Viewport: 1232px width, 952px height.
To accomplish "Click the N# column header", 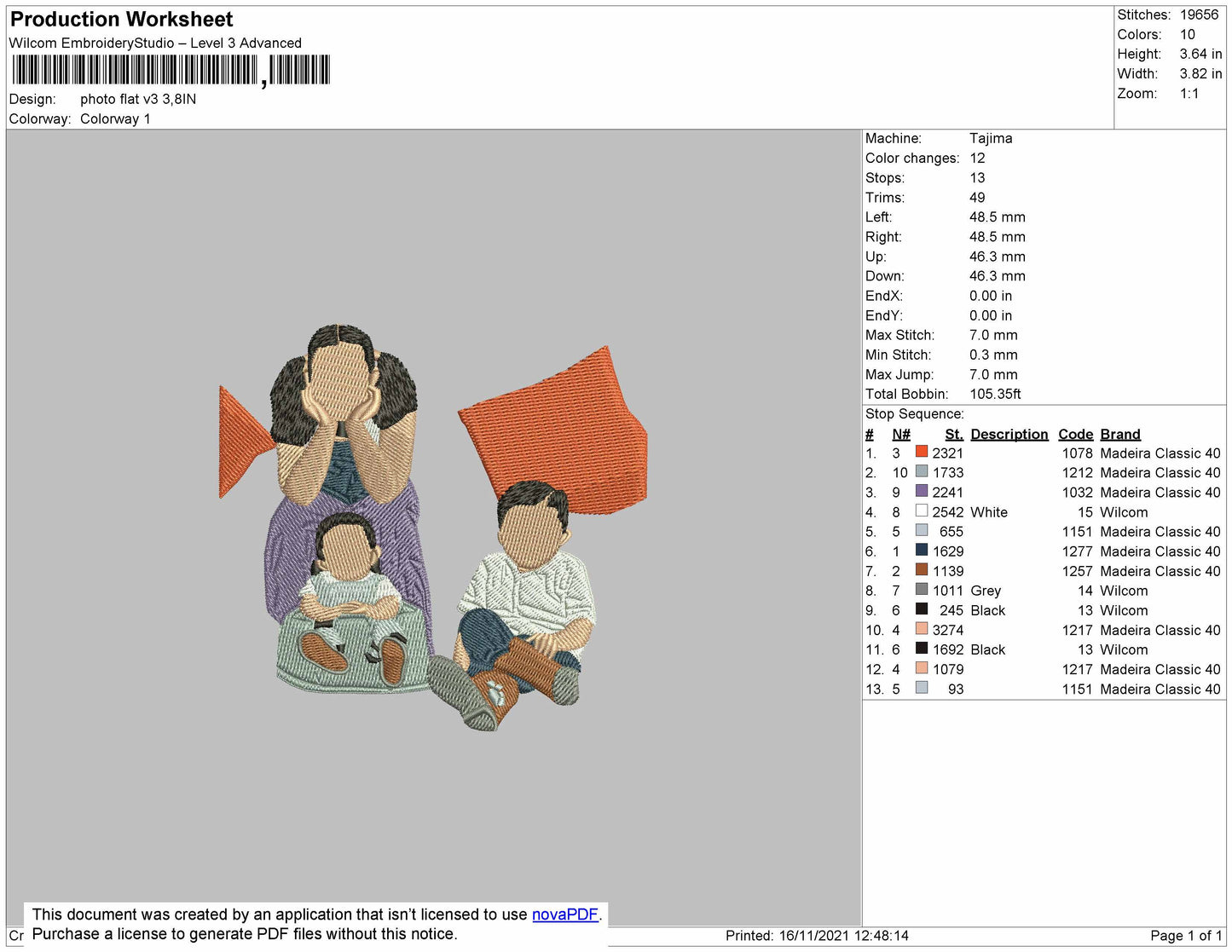I will click(x=901, y=434).
